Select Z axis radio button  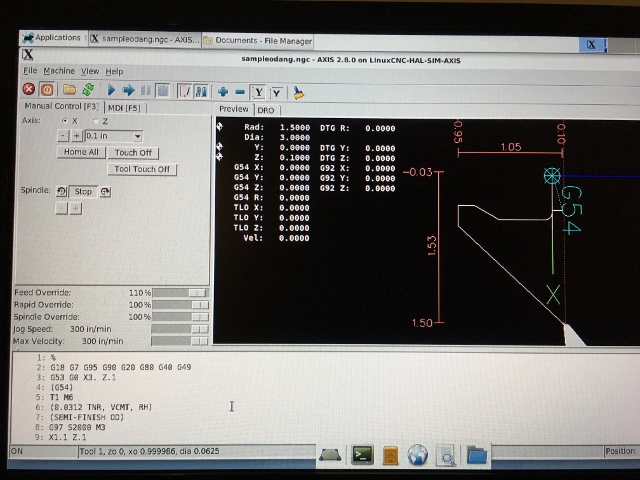96,121
